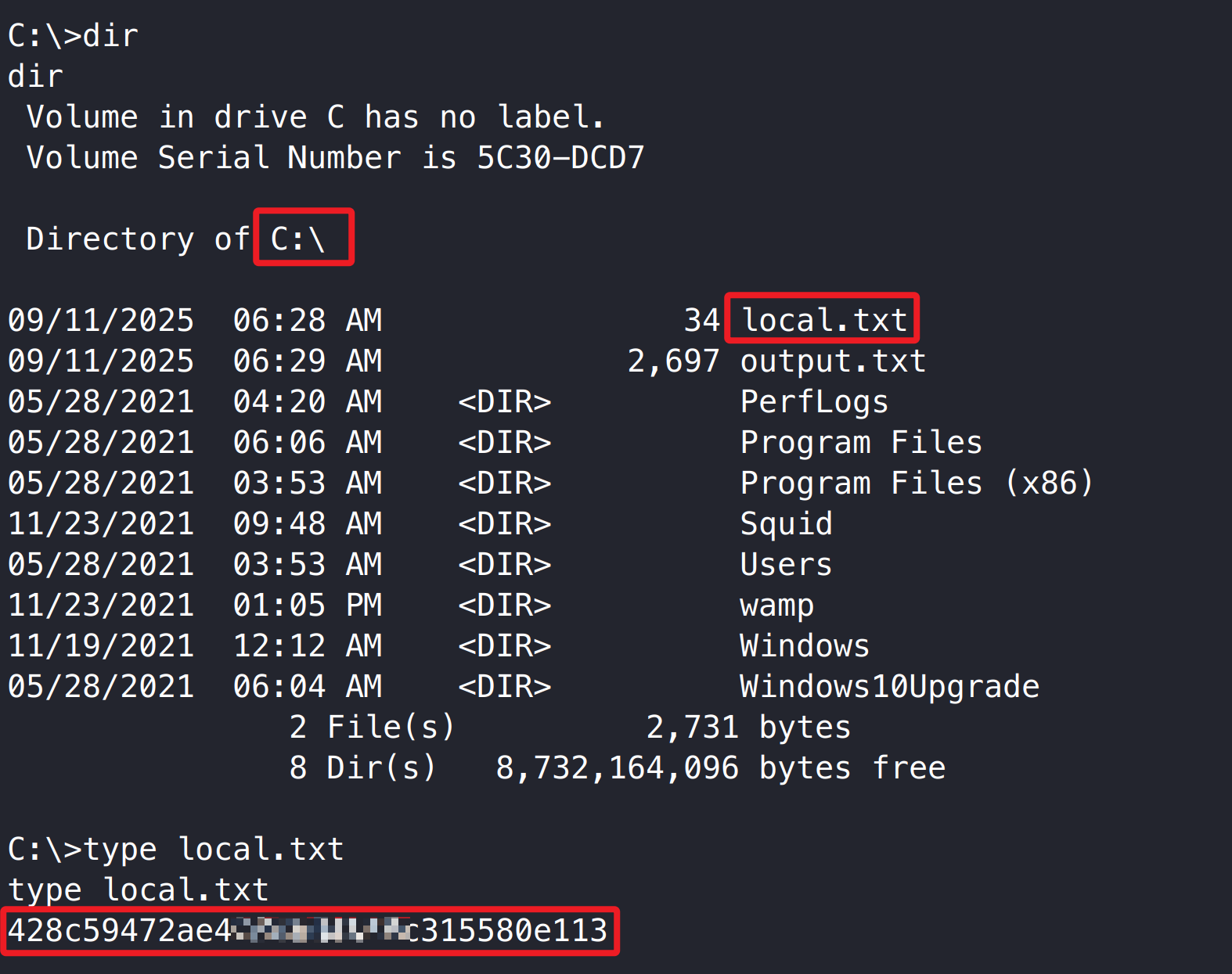Viewport: 1232px width, 974px height.
Task: Click the '2 File(s)' summary text
Action: coord(372,727)
